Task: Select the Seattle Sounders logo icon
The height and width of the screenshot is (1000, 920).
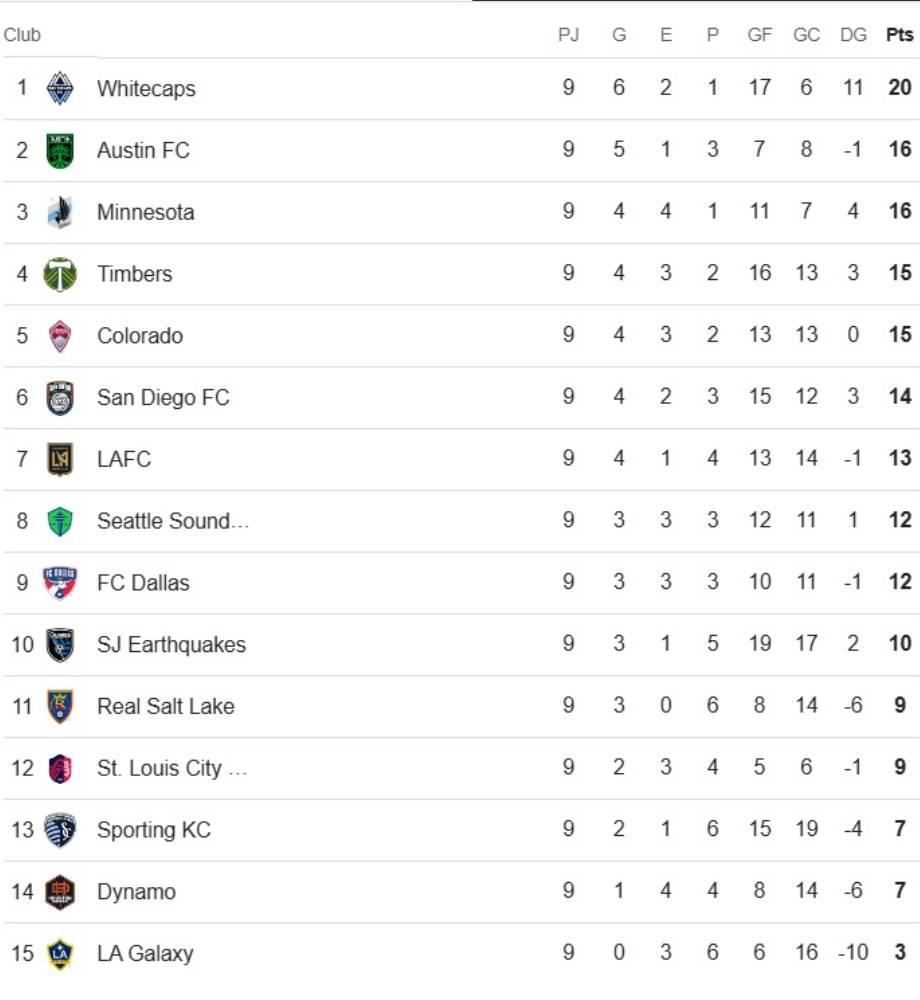Action: pos(60,521)
